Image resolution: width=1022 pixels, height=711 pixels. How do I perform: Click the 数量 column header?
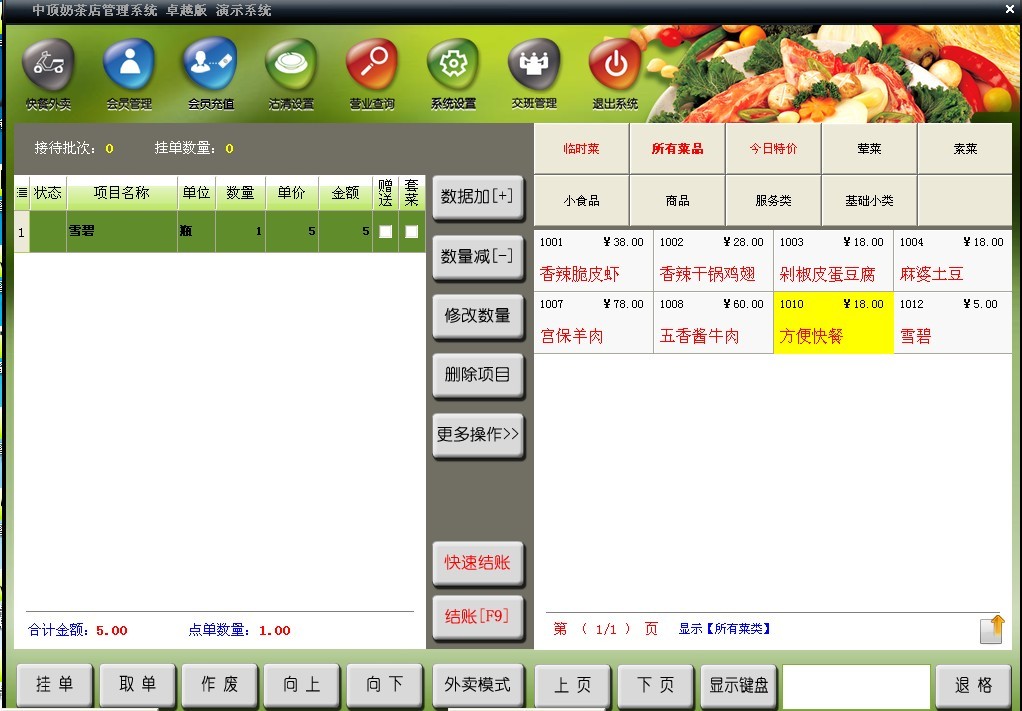pos(241,193)
